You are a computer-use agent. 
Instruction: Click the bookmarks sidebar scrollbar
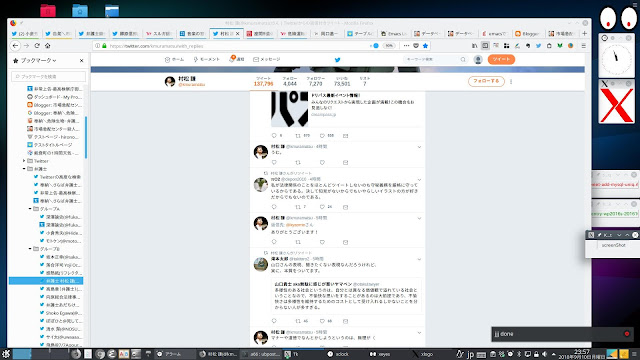[86, 138]
